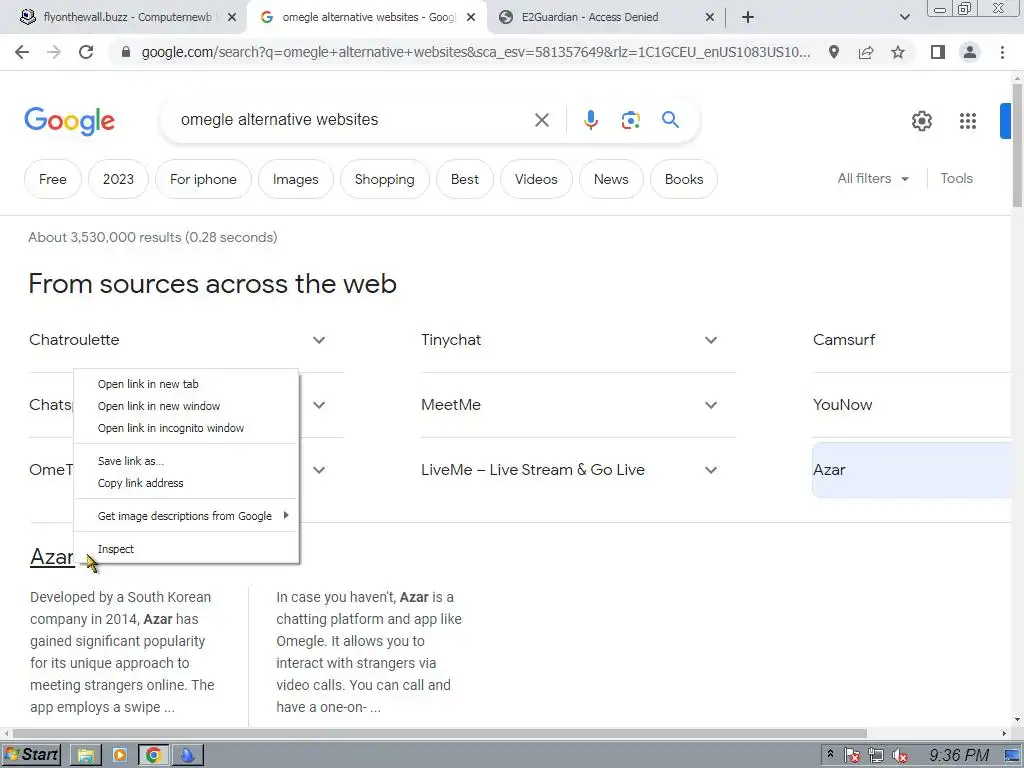1024x768 pixels.
Task: Choose Open link in new tab
Action: click(x=186, y=384)
